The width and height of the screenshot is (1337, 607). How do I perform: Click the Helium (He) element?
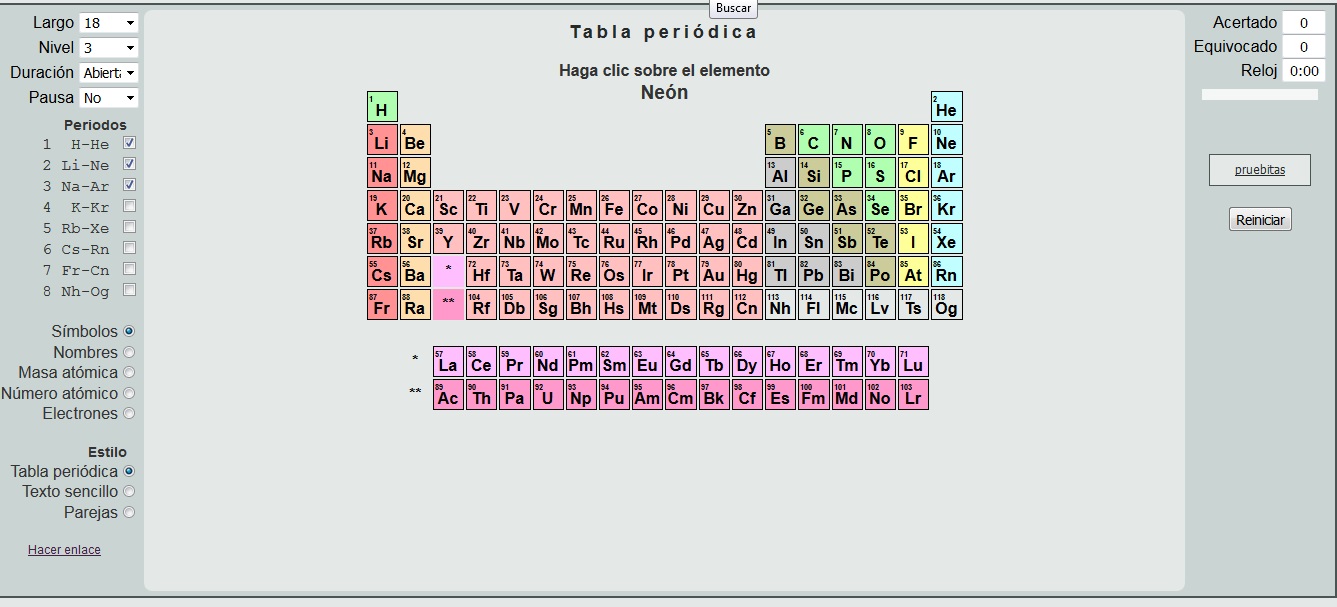tap(945, 107)
